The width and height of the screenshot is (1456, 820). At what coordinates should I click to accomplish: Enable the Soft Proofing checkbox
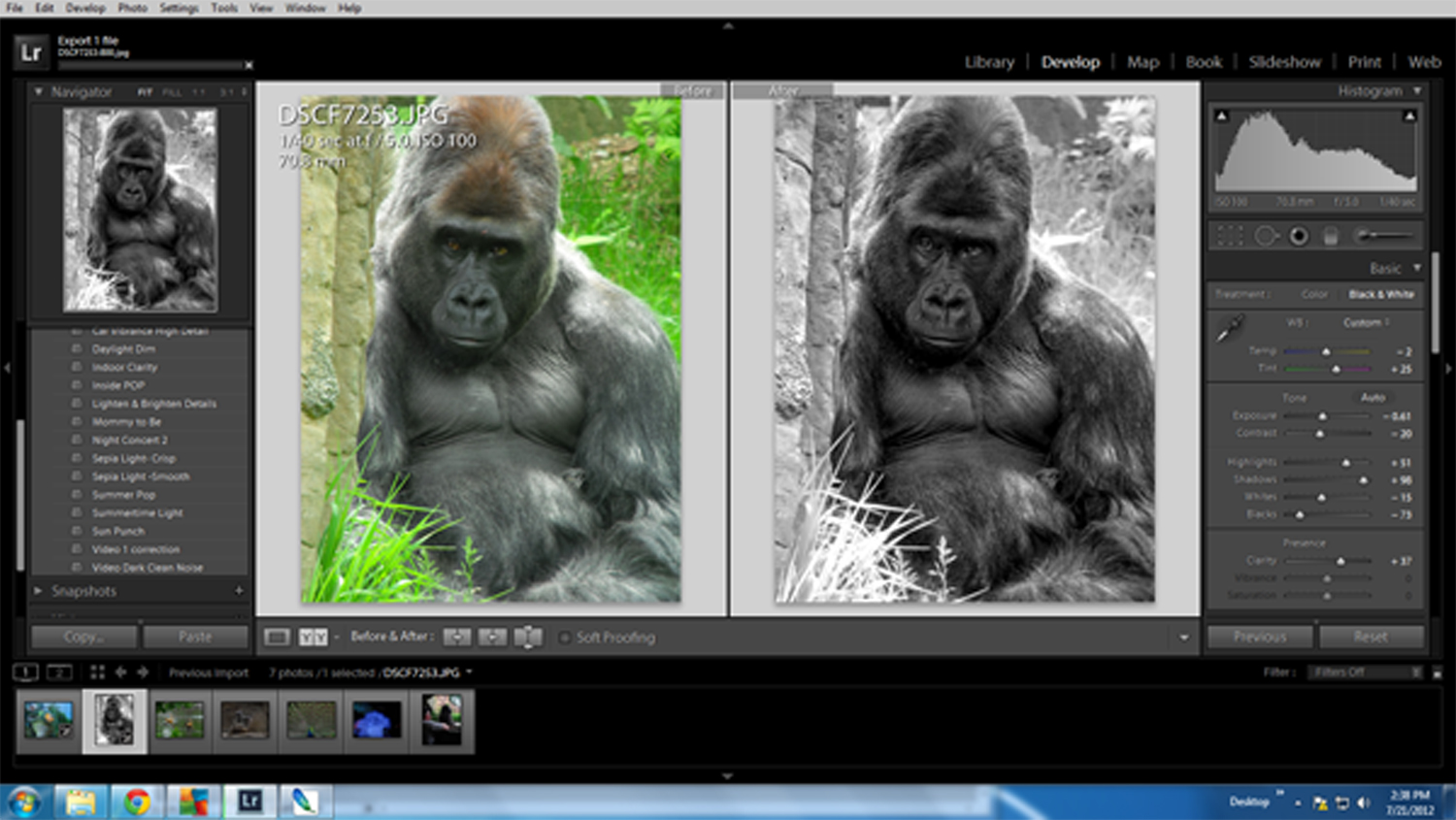click(x=565, y=638)
